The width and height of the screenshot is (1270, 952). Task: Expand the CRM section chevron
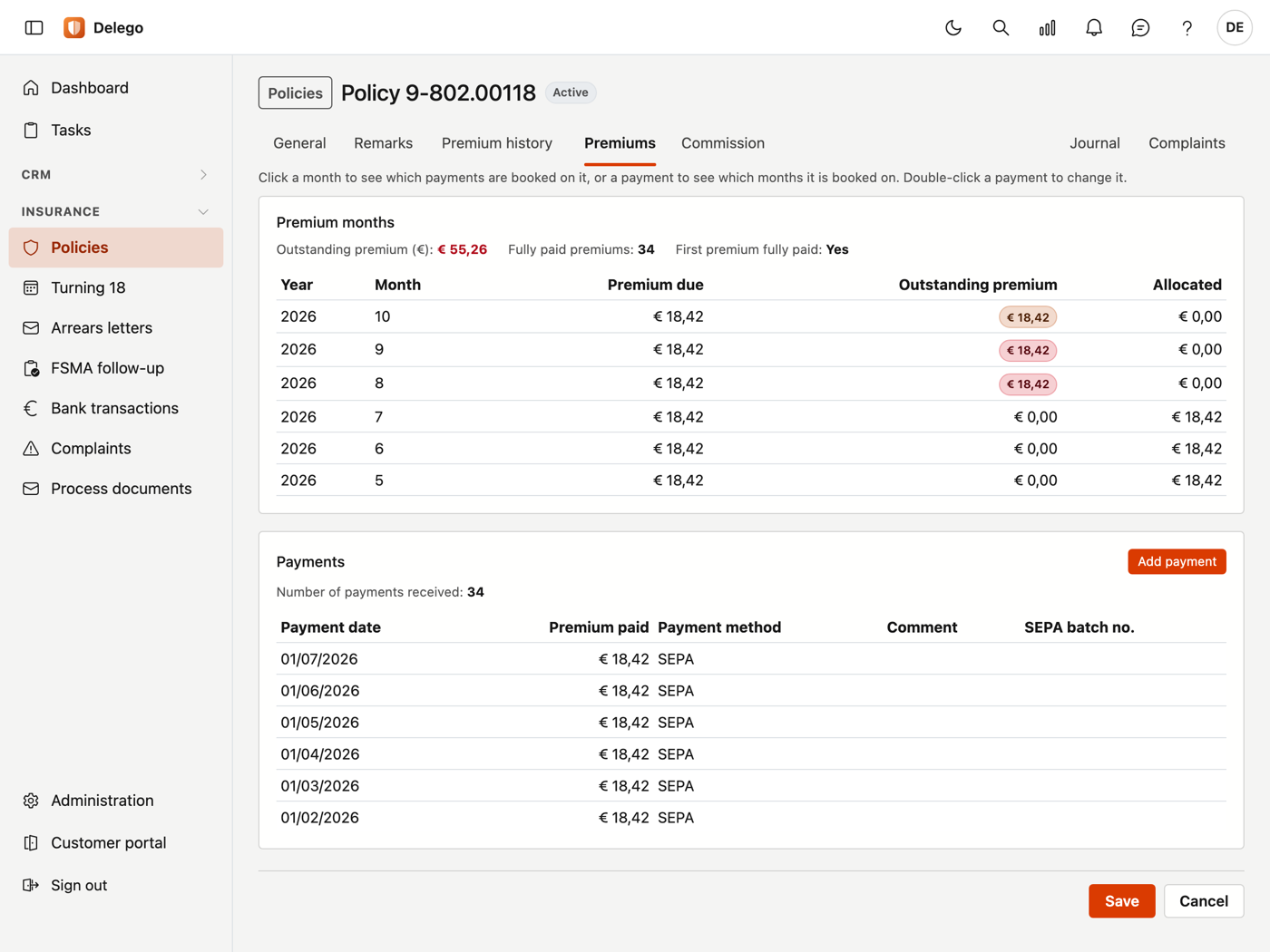pyautogui.click(x=203, y=174)
